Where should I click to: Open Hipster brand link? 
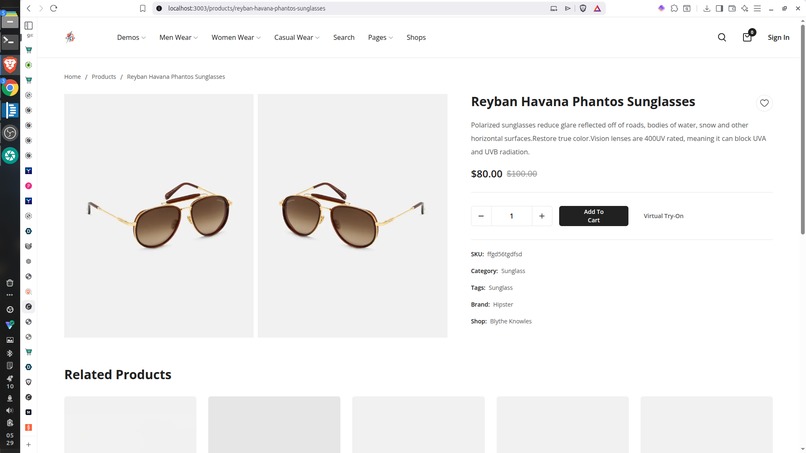503,304
